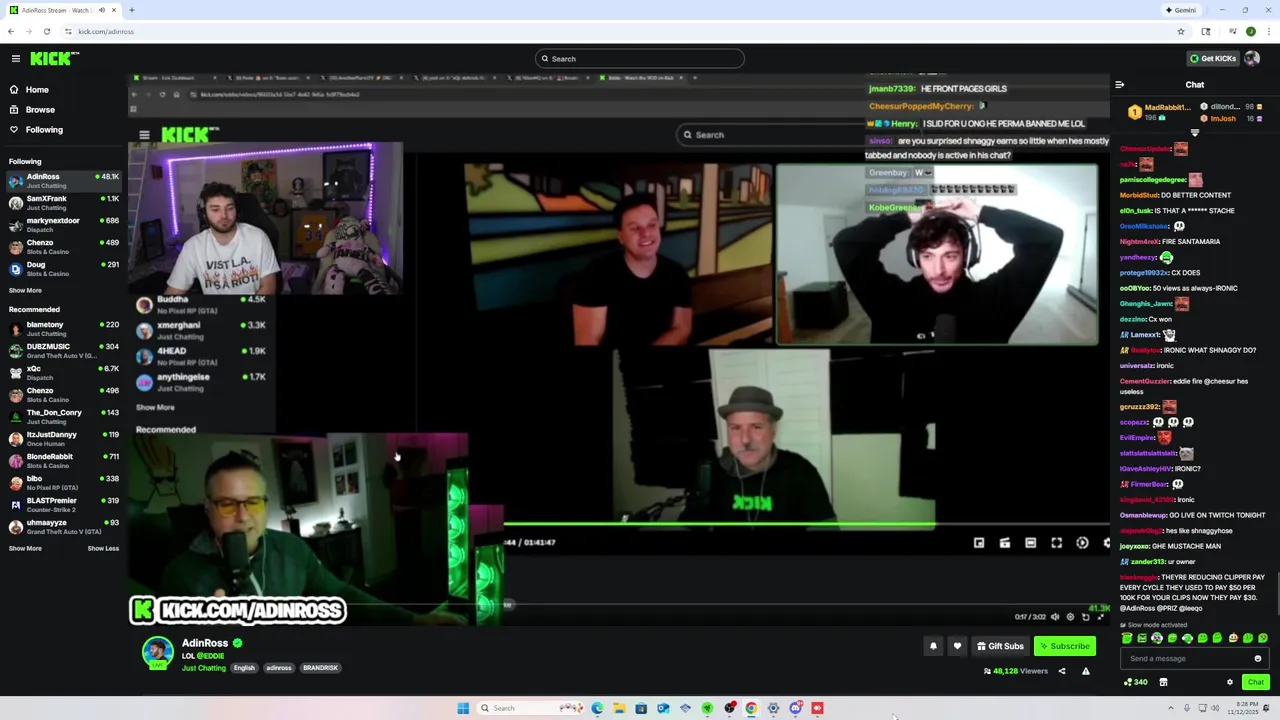
Task: Open embedded video fullscreen icon in stream
Action: (1056, 543)
